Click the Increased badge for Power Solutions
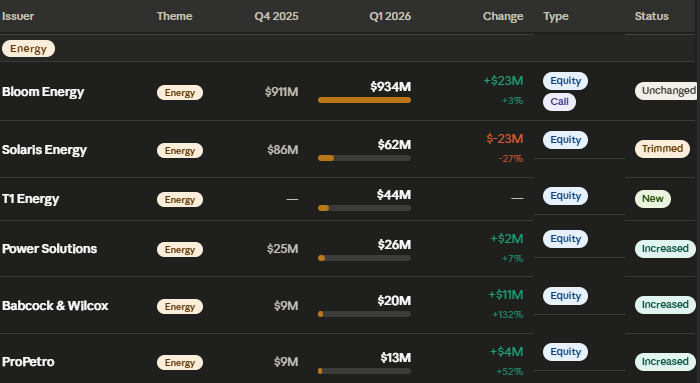Image resolution: width=700 pixels, height=383 pixels. [665, 249]
